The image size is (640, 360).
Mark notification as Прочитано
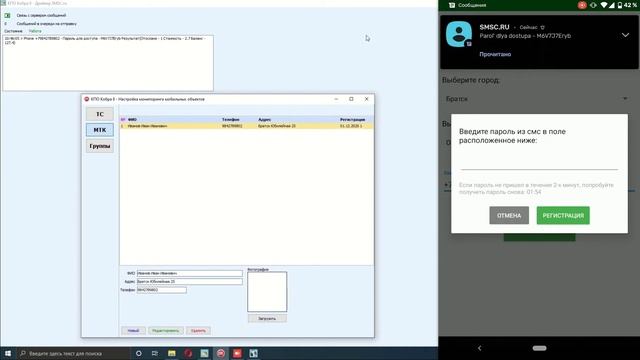pos(495,54)
